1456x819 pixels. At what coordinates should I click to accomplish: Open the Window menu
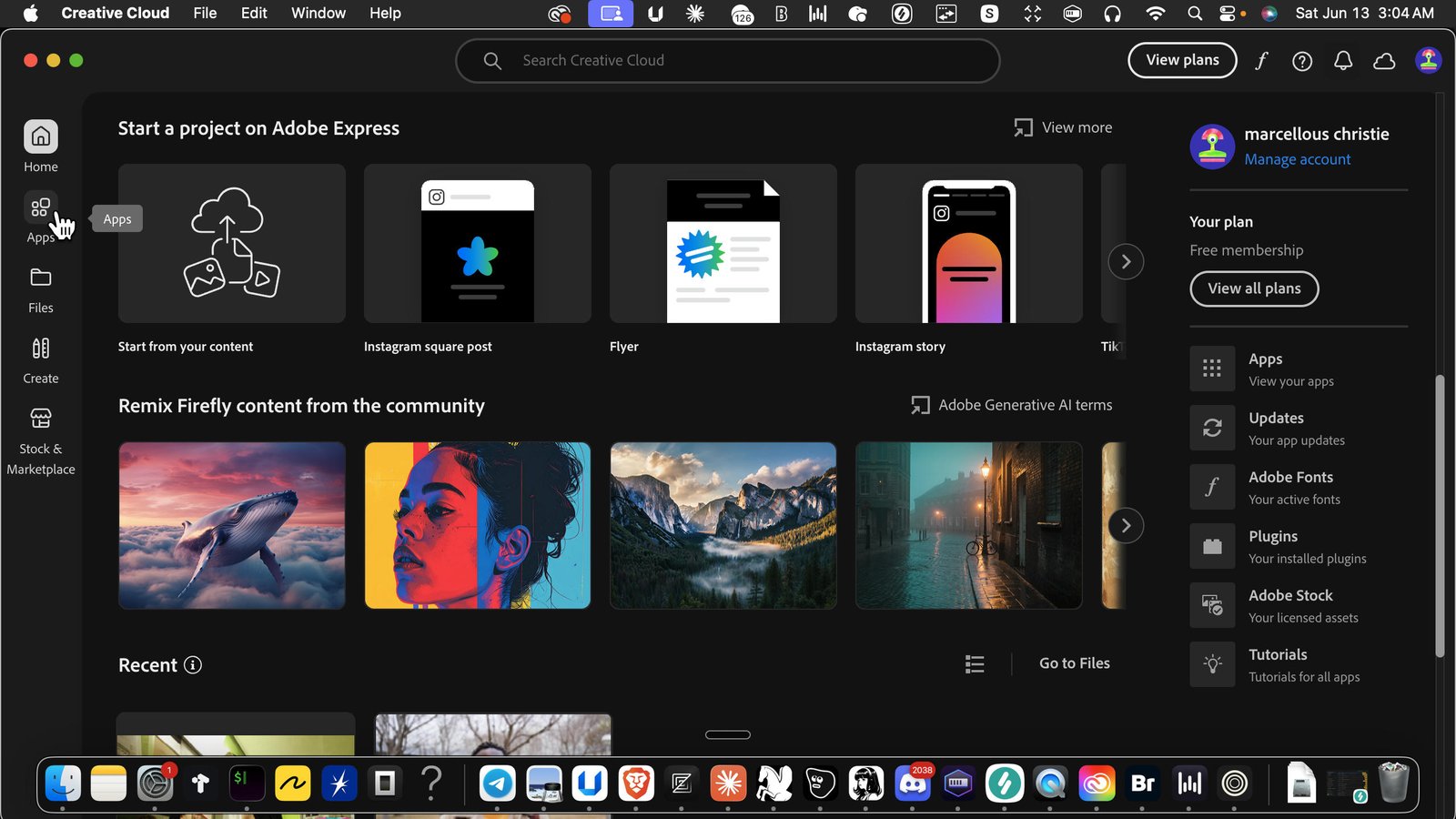coord(318,13)
